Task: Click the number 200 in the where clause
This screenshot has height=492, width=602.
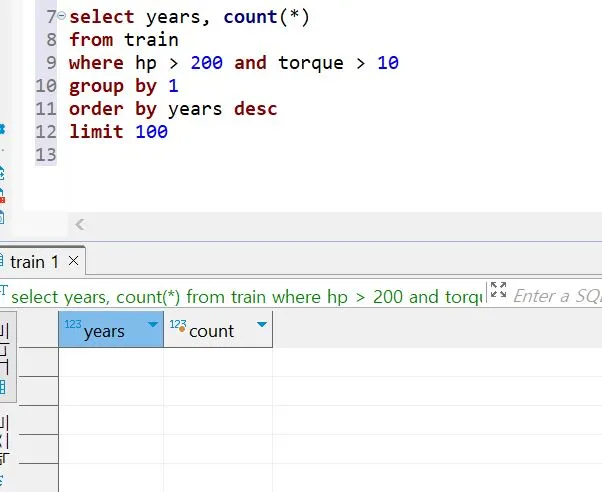Action: coord(207,63)
